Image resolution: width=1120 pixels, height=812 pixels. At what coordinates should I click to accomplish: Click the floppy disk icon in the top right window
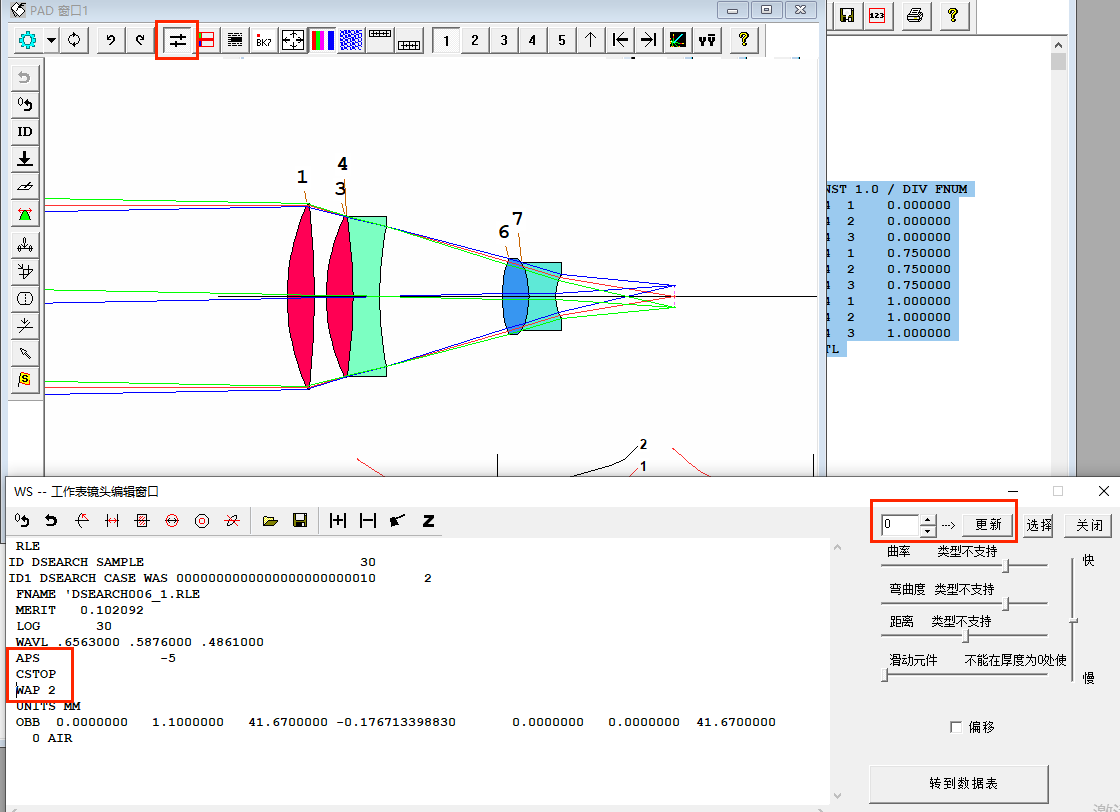pos(847,15)
